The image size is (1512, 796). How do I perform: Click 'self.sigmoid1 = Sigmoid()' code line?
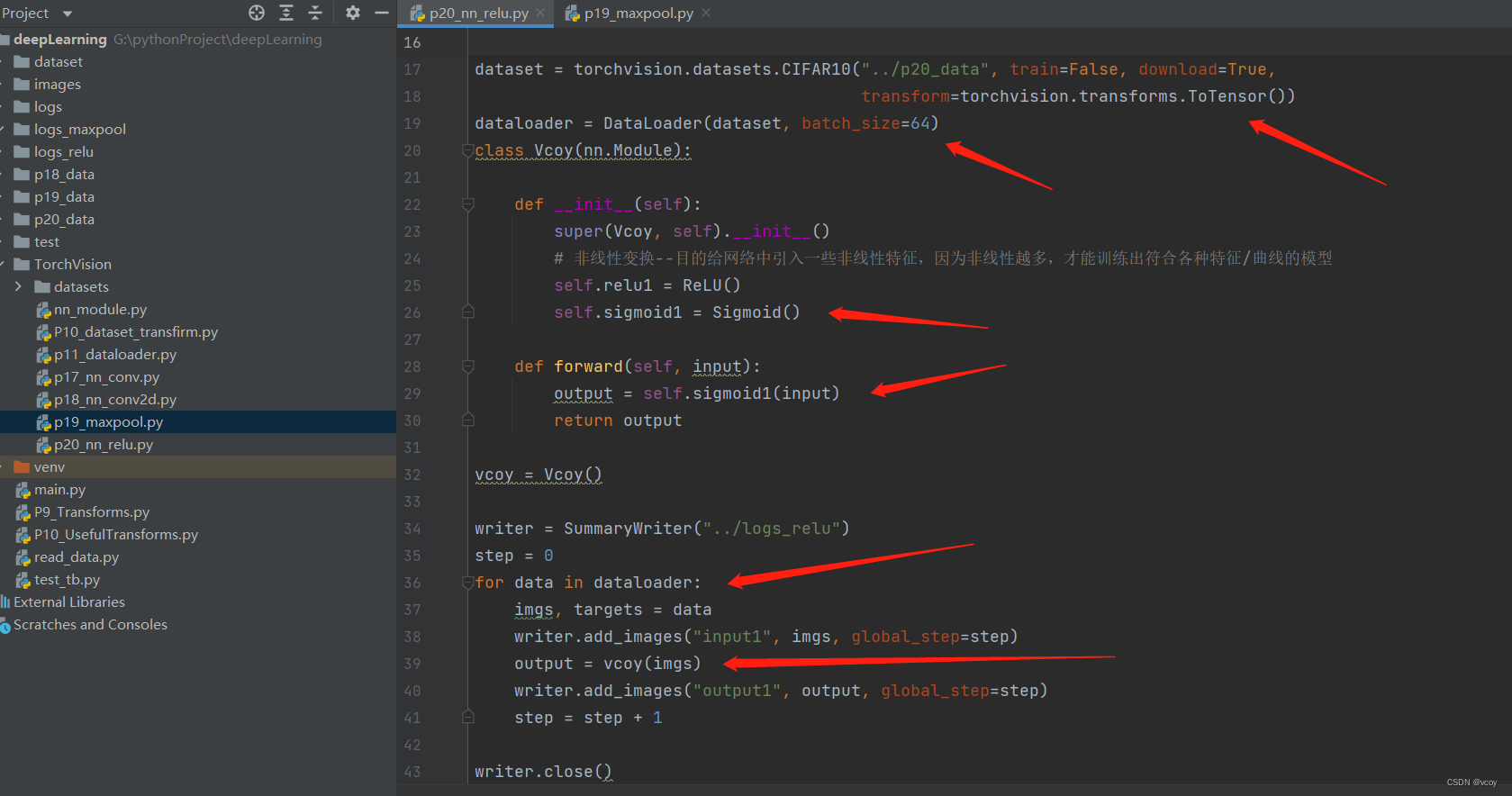677,312
